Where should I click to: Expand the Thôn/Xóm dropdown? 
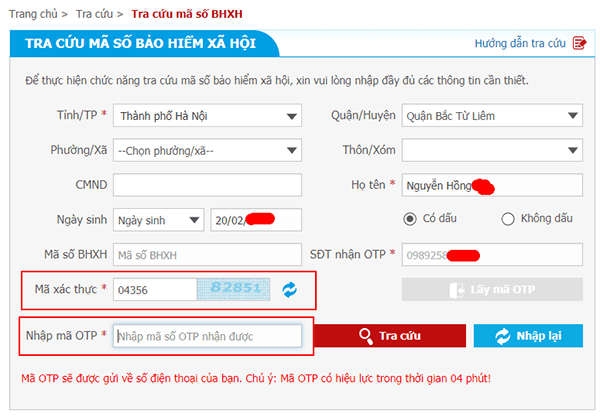coord(491,151)
